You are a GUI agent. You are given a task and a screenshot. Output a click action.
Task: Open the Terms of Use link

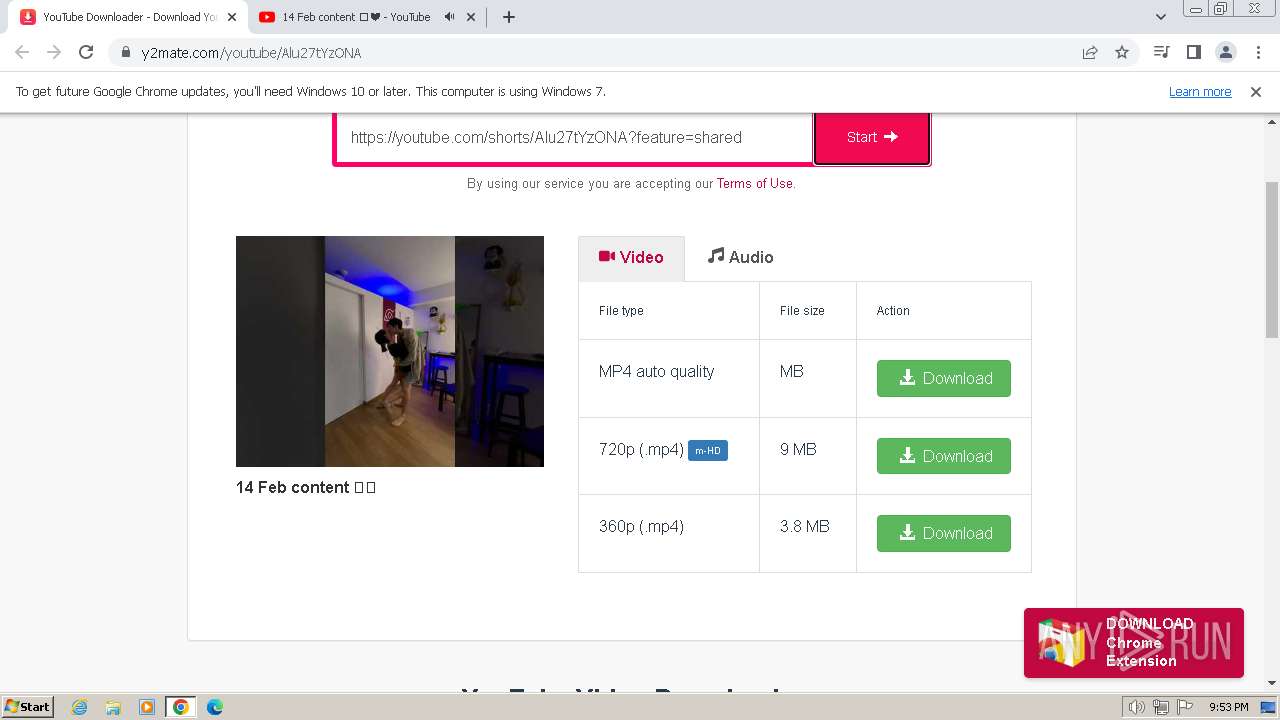click(755, 184)
